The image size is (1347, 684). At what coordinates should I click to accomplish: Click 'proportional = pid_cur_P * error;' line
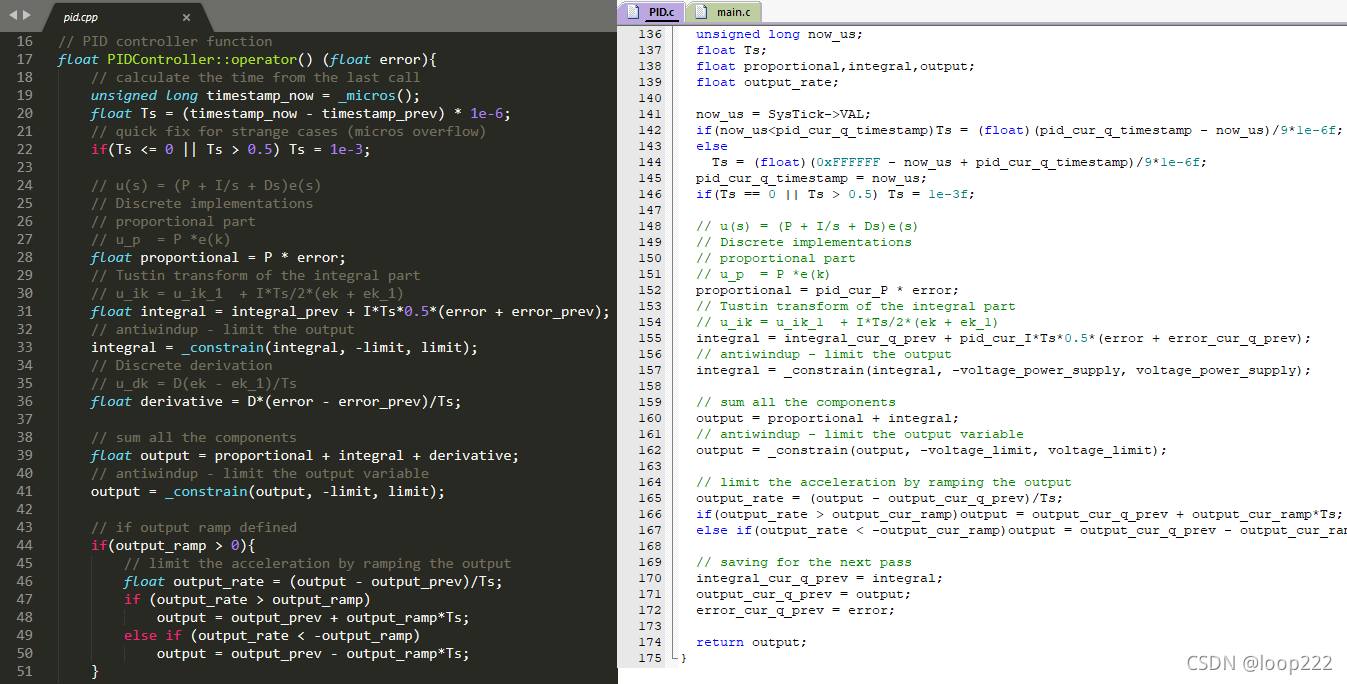tap(827, 290)
